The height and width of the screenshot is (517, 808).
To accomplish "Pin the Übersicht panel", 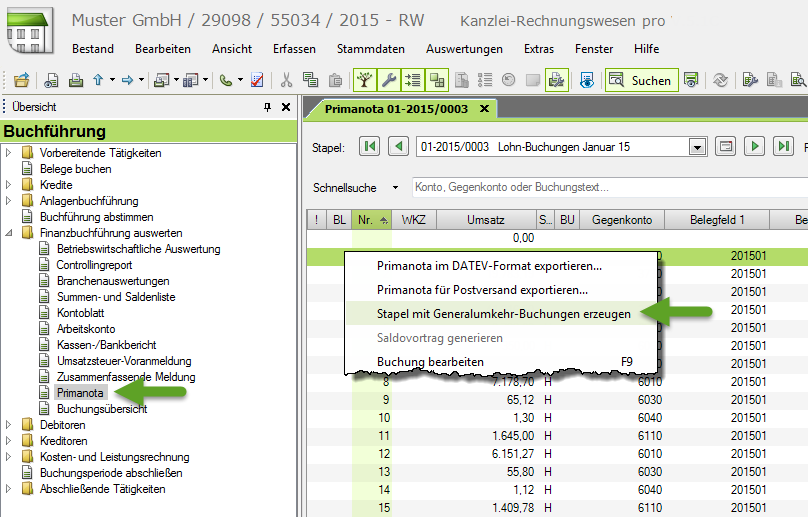I will [x=267, y=107].
